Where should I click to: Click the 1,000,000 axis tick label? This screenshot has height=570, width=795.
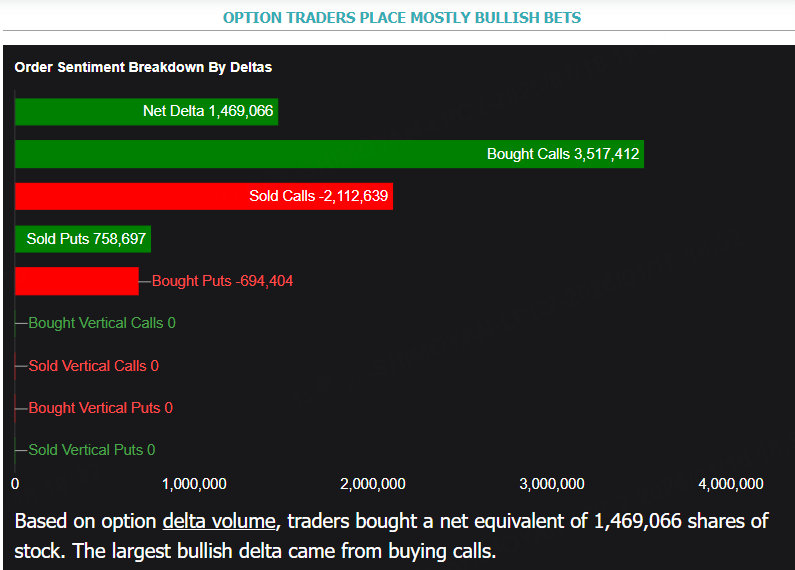[x=194, y=484]
